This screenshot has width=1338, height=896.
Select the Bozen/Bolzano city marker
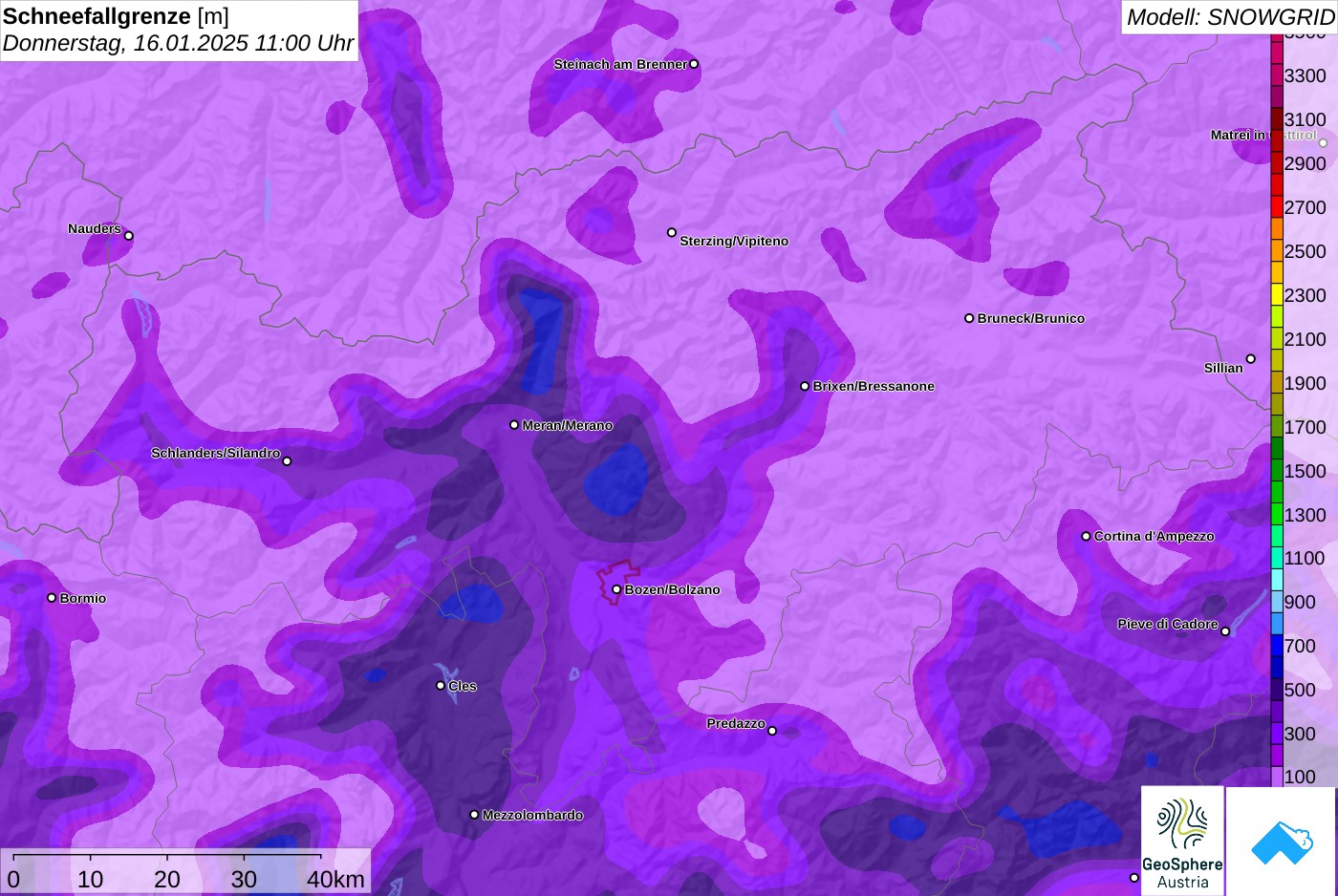[x=616, y=589]
